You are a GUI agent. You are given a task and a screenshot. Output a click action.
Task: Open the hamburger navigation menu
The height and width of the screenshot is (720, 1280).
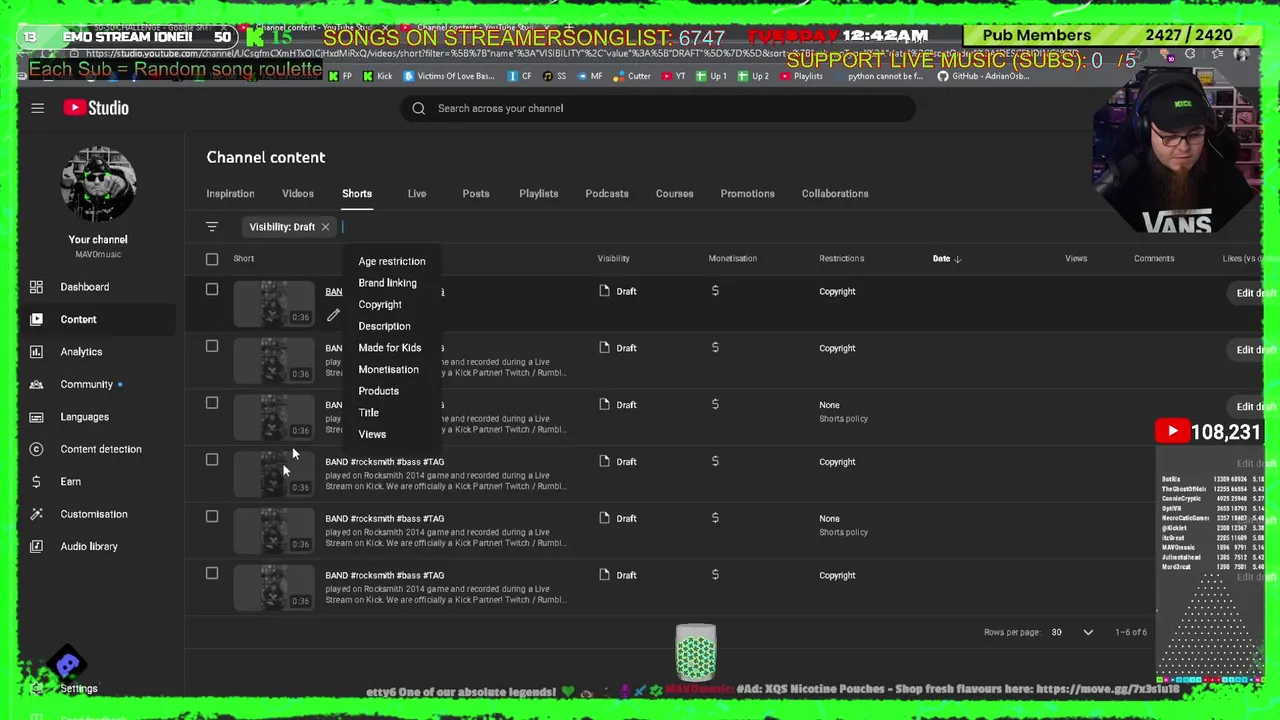click(x=37, y=108)
